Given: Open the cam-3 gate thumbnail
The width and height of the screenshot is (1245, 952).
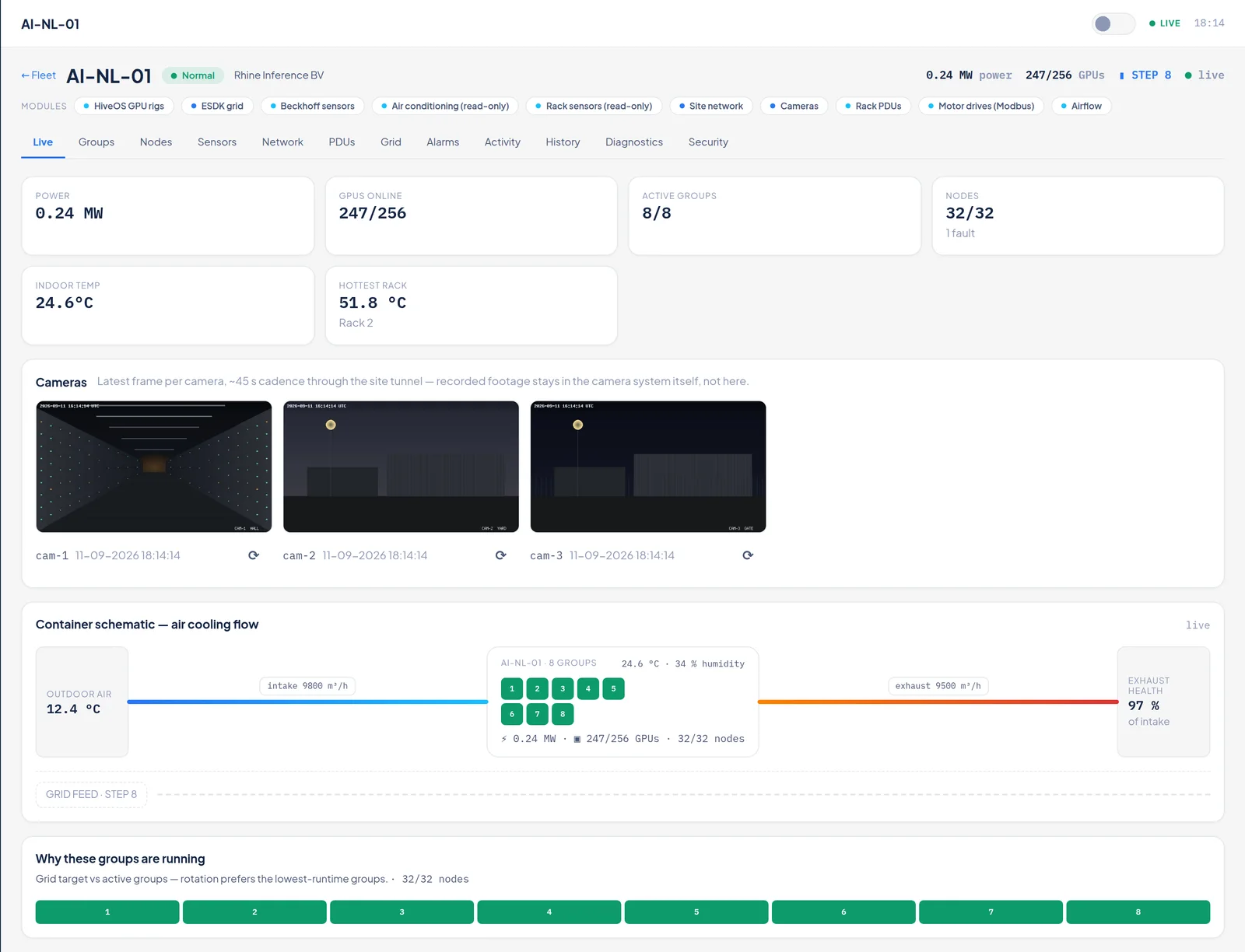Looking at the screenshot, I should [648, 467].
